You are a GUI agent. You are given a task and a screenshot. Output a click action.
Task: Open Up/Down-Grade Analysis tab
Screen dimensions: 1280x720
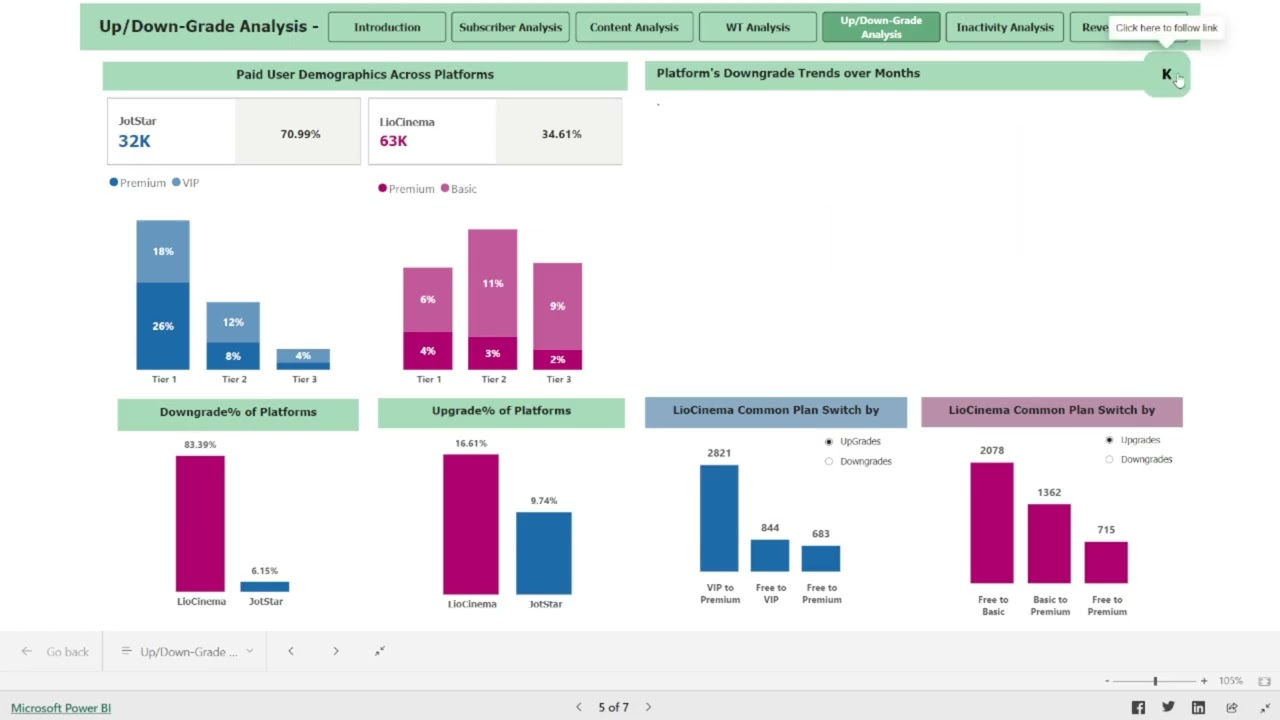[881, 27]
